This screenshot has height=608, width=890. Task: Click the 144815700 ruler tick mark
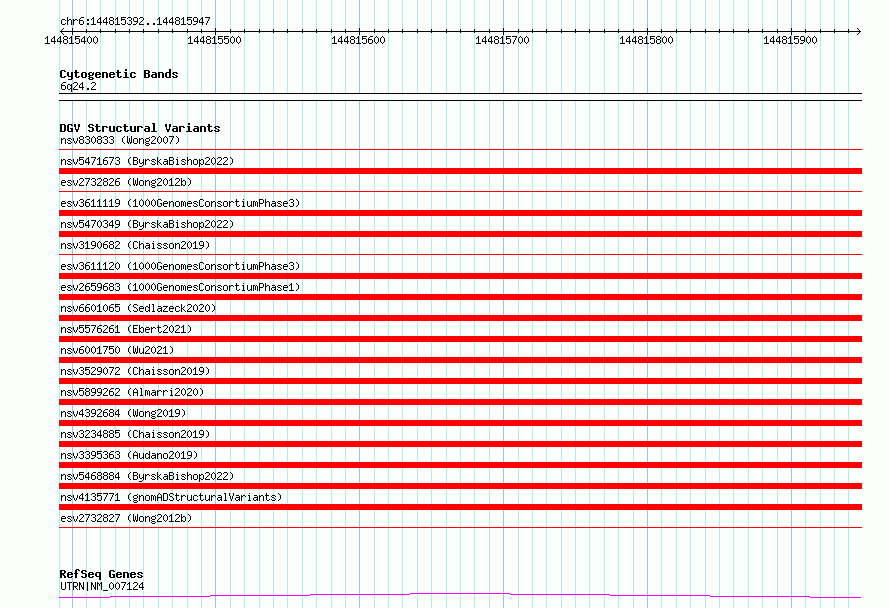pos(503,31)
